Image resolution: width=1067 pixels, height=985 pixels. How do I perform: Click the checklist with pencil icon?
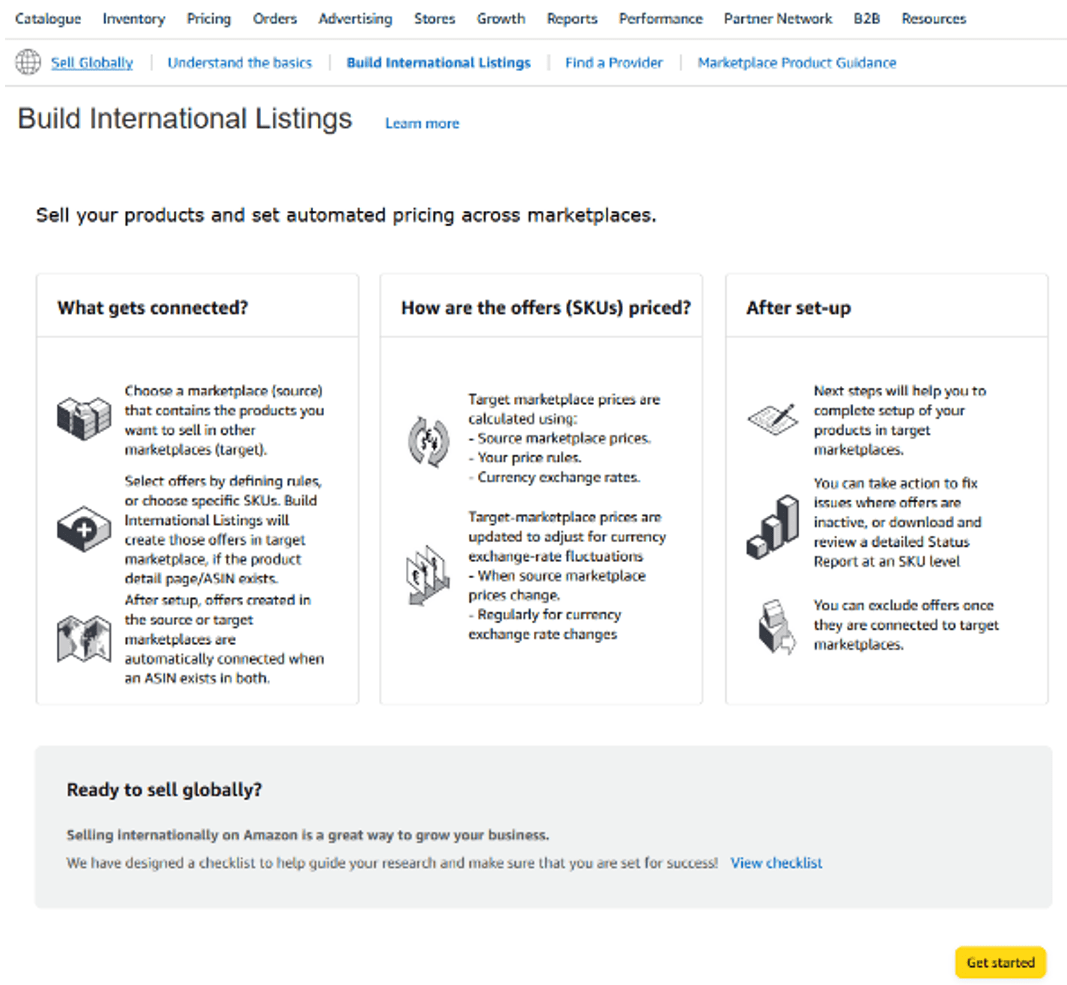coord(772,417)
